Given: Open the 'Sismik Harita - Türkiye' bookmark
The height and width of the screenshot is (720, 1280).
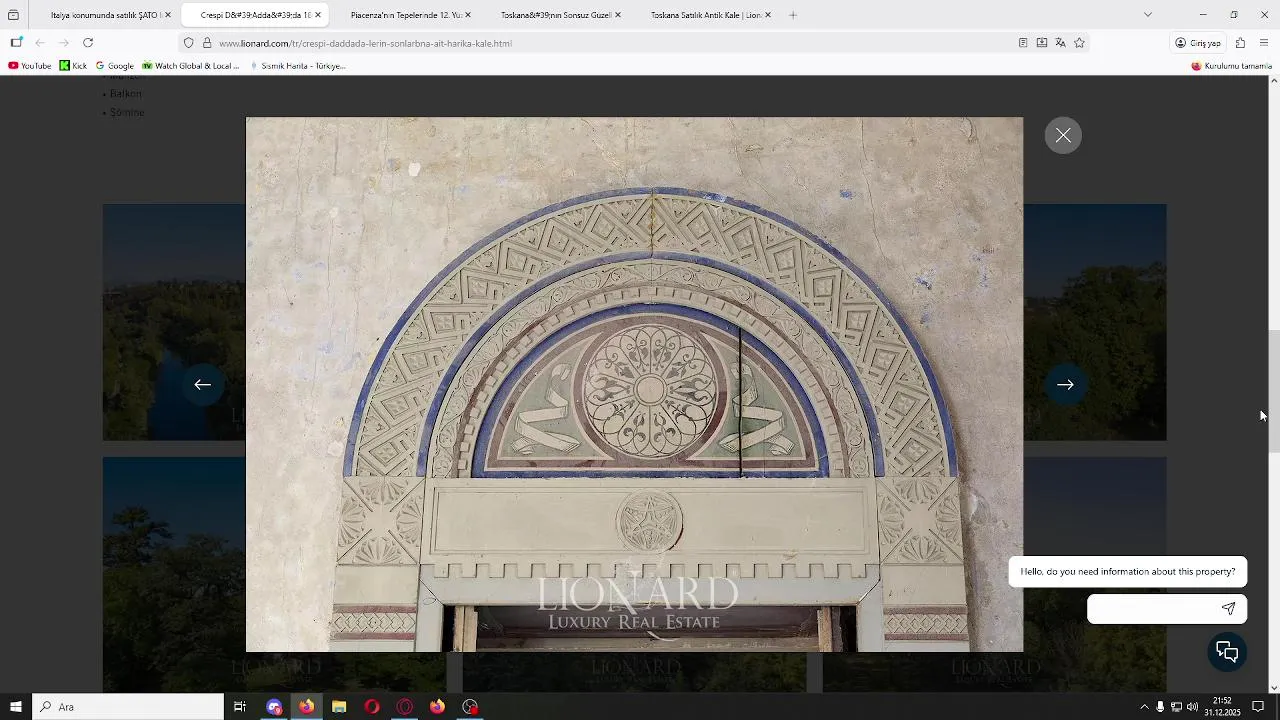Looking at the screenshot, I should [x=296, y=66].
